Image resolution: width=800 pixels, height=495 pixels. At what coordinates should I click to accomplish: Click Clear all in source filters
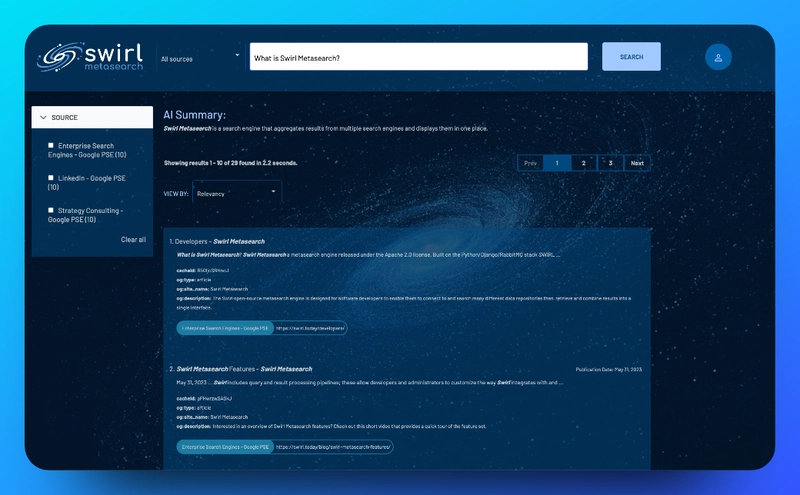(133, 239)
